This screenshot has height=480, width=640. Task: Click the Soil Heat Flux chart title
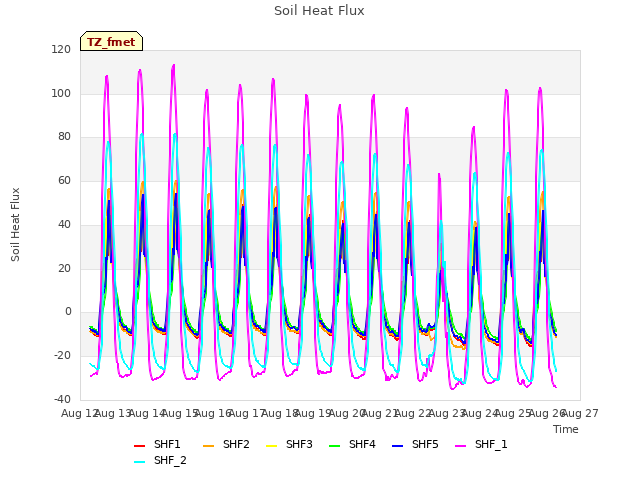pos(319,10)
